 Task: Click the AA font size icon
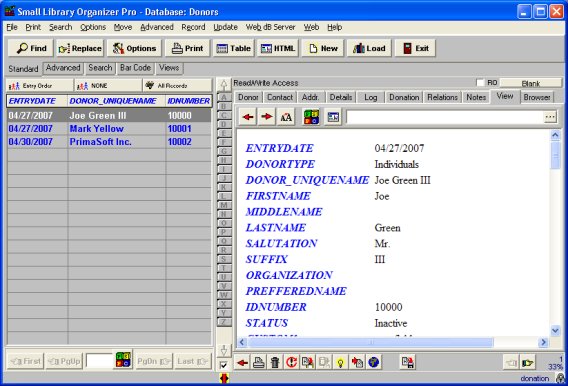pos(286,117)
